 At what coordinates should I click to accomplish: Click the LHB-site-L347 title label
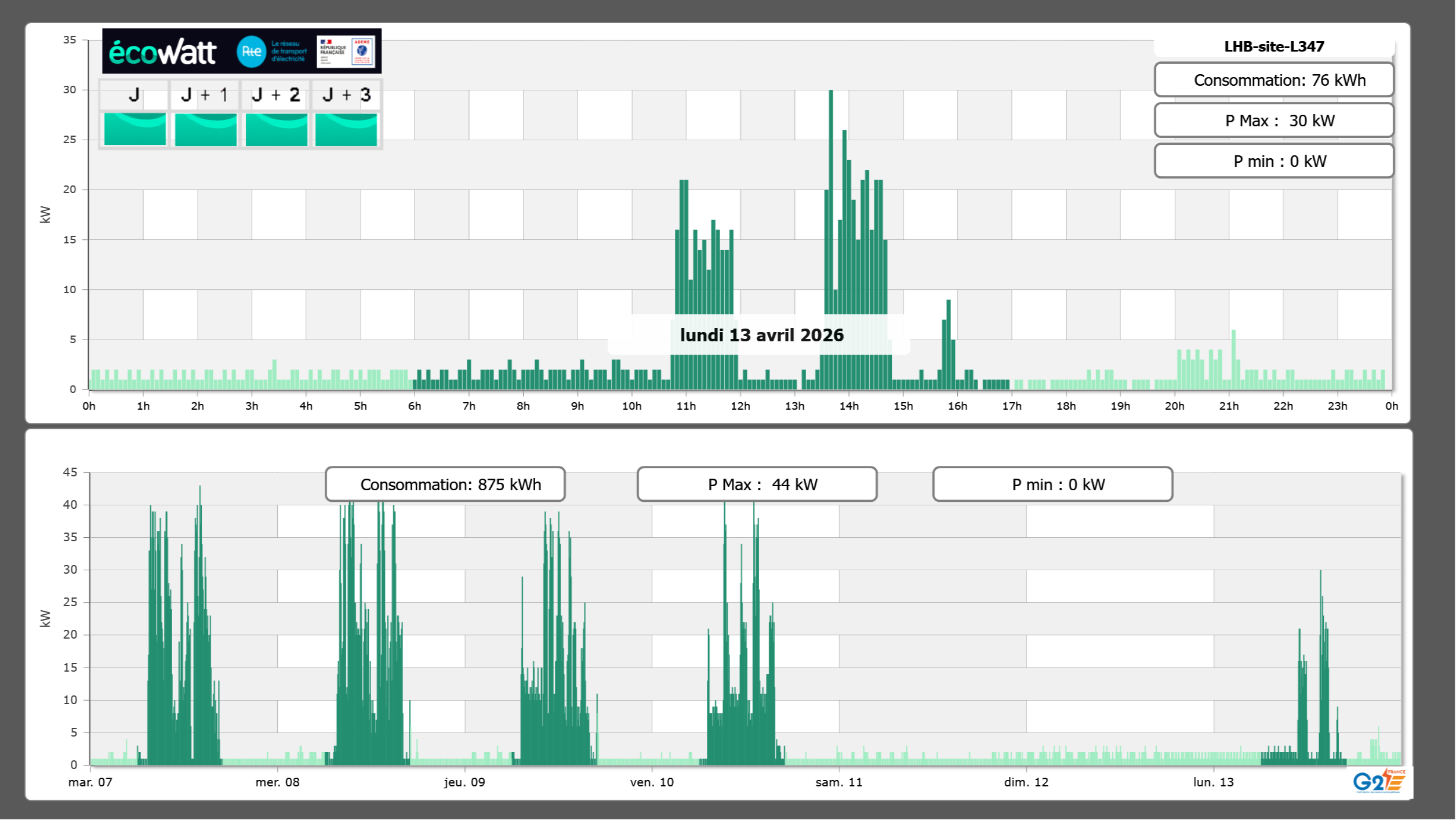coord(1273,46)
